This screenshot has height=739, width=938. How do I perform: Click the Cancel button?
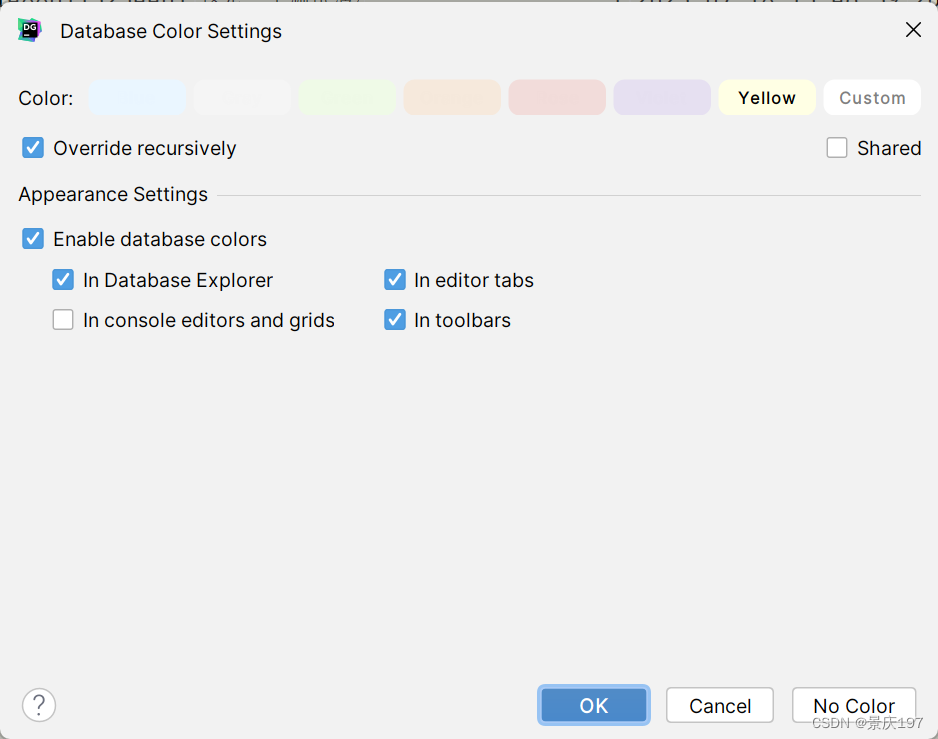[x=720, y=705]
